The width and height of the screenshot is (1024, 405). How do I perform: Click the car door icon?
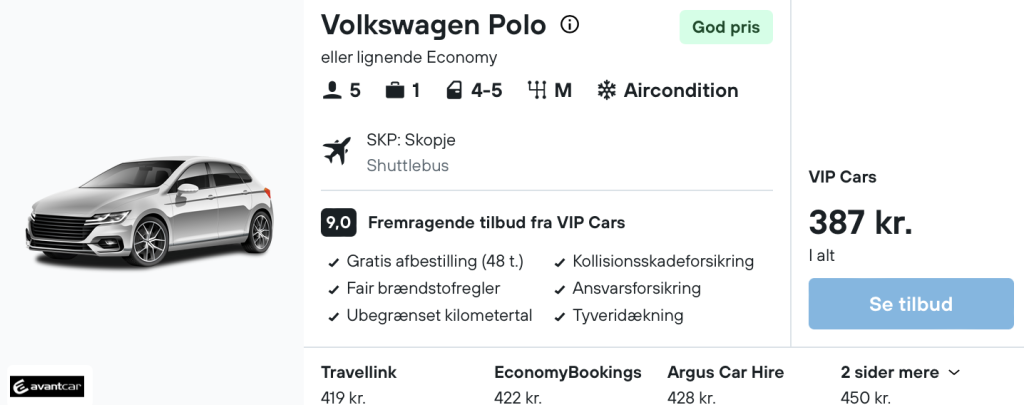pyautogui.click(x=454, y=91)
